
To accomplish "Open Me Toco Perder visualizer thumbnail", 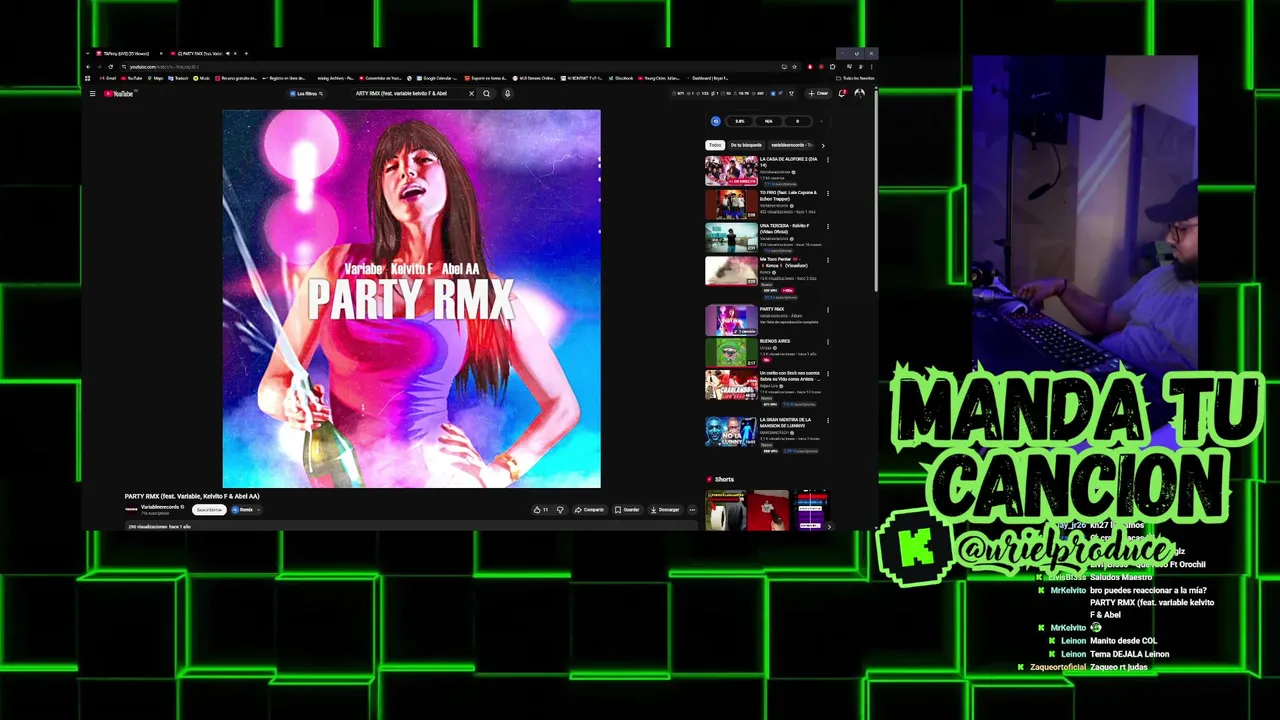I will coord(731,271).
